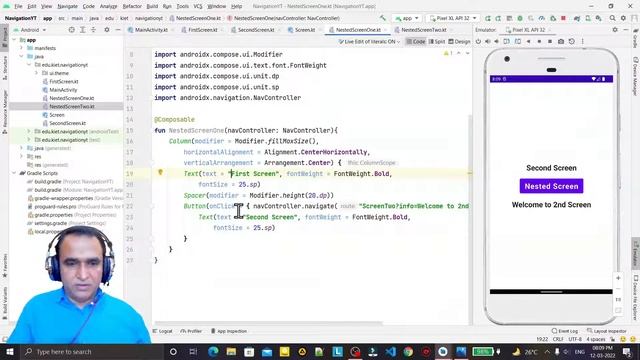640x360 pixels.
Task: Open the Live Edit of literals dropdown
Action: (x=369, y=41)
